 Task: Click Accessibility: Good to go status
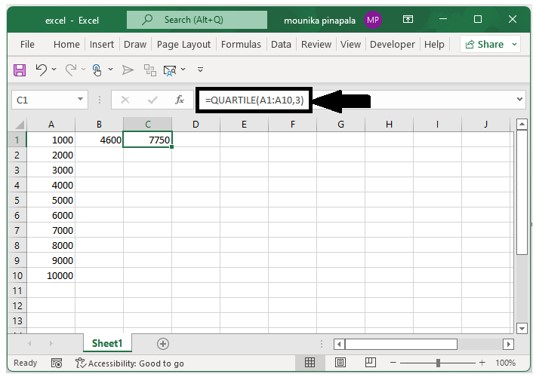pyautogui.click(x=130, y=363)
